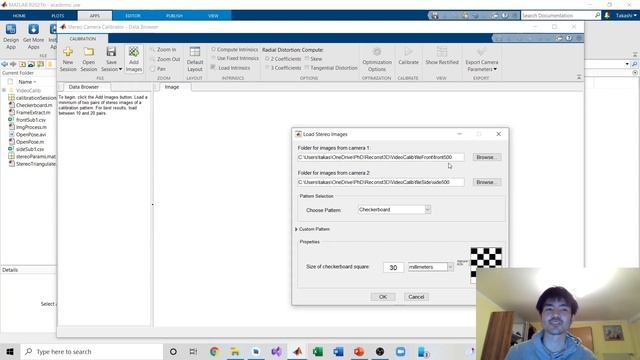Click the camera 2 folder path field

381,182
